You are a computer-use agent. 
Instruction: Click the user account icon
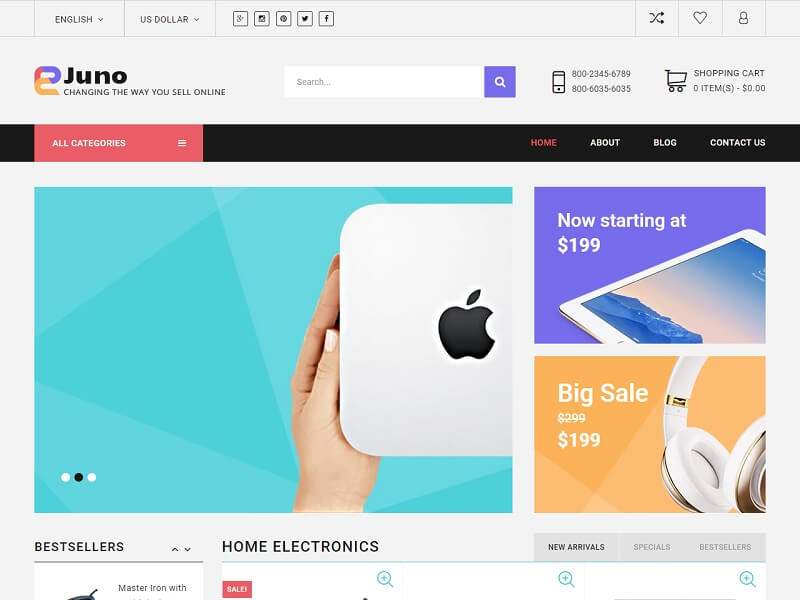click(x=743, y=18)
